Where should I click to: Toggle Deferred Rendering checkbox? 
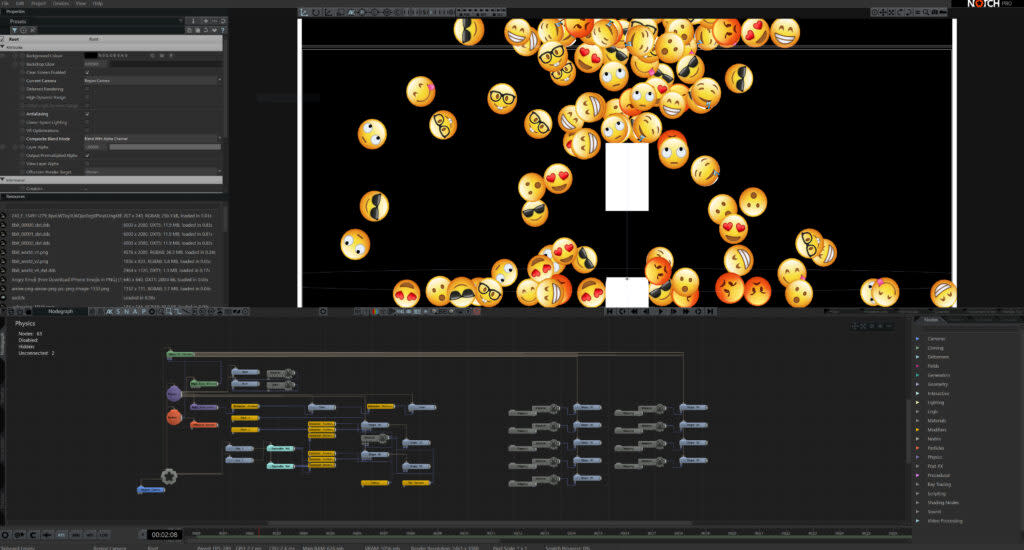point(87,89)
